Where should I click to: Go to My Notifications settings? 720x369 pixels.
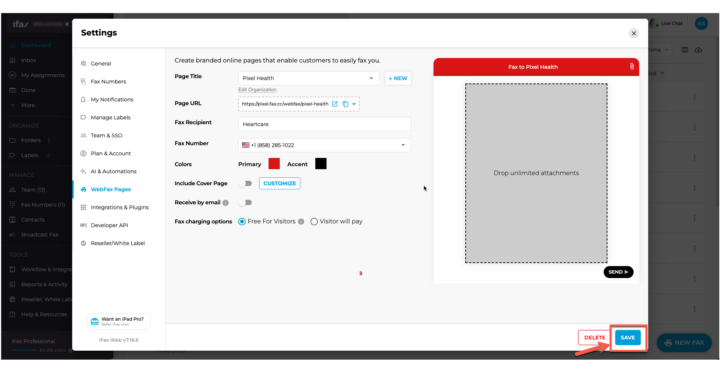coord(112,100)
